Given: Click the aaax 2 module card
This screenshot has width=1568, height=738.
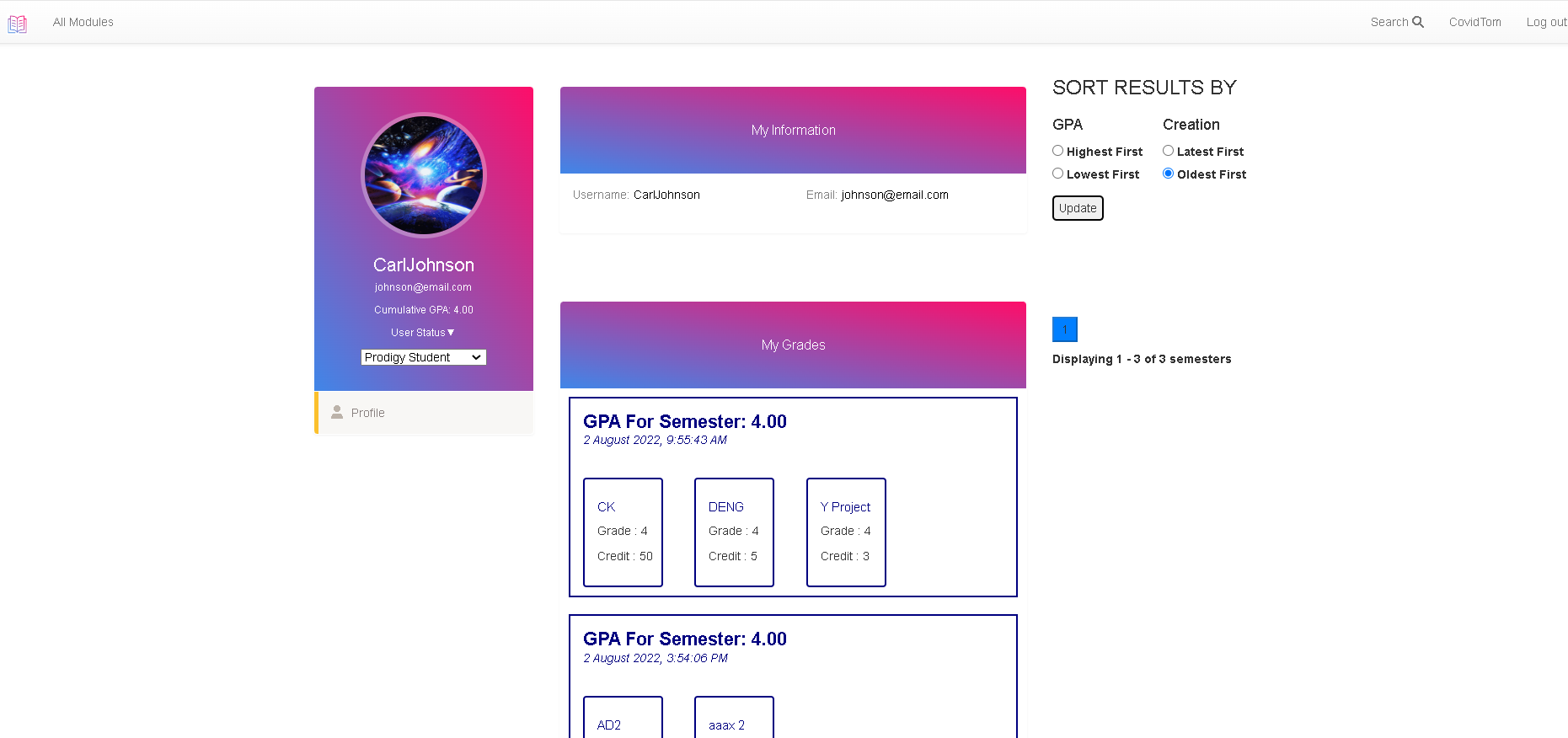Looking at the screenshot, I should click(x=734, y=718).
